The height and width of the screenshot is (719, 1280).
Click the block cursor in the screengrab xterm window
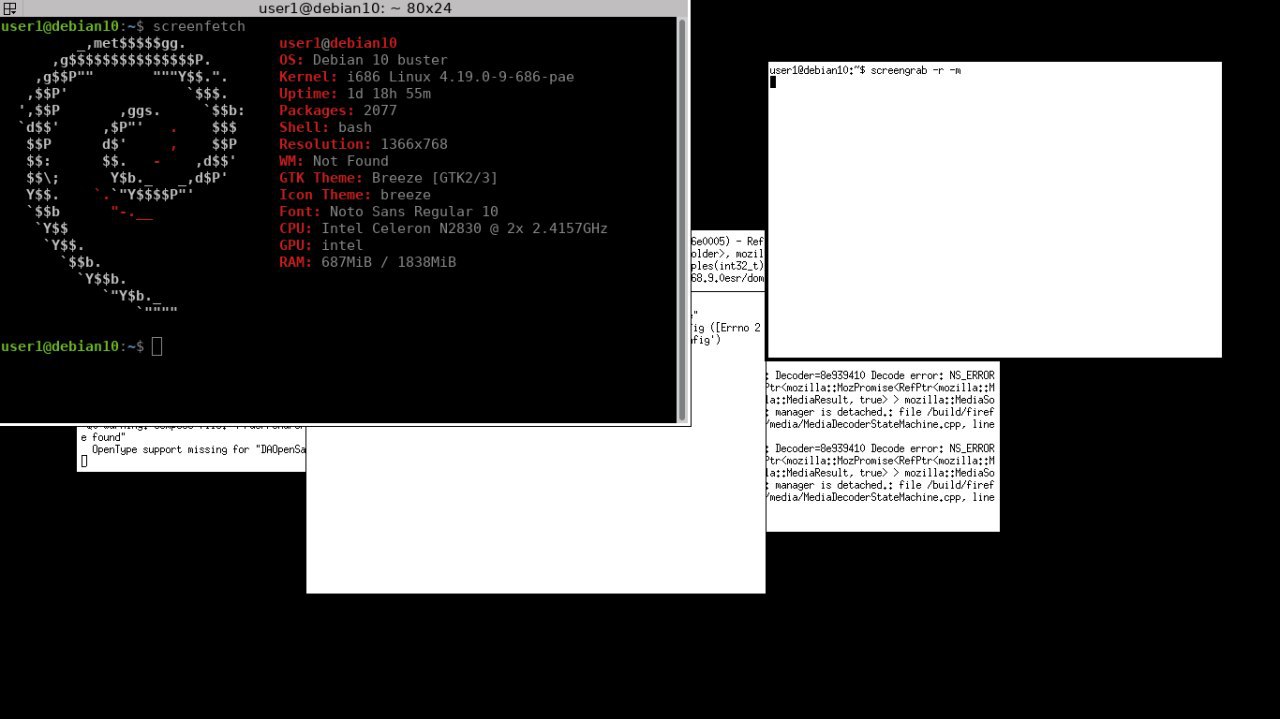pos(773,82)
